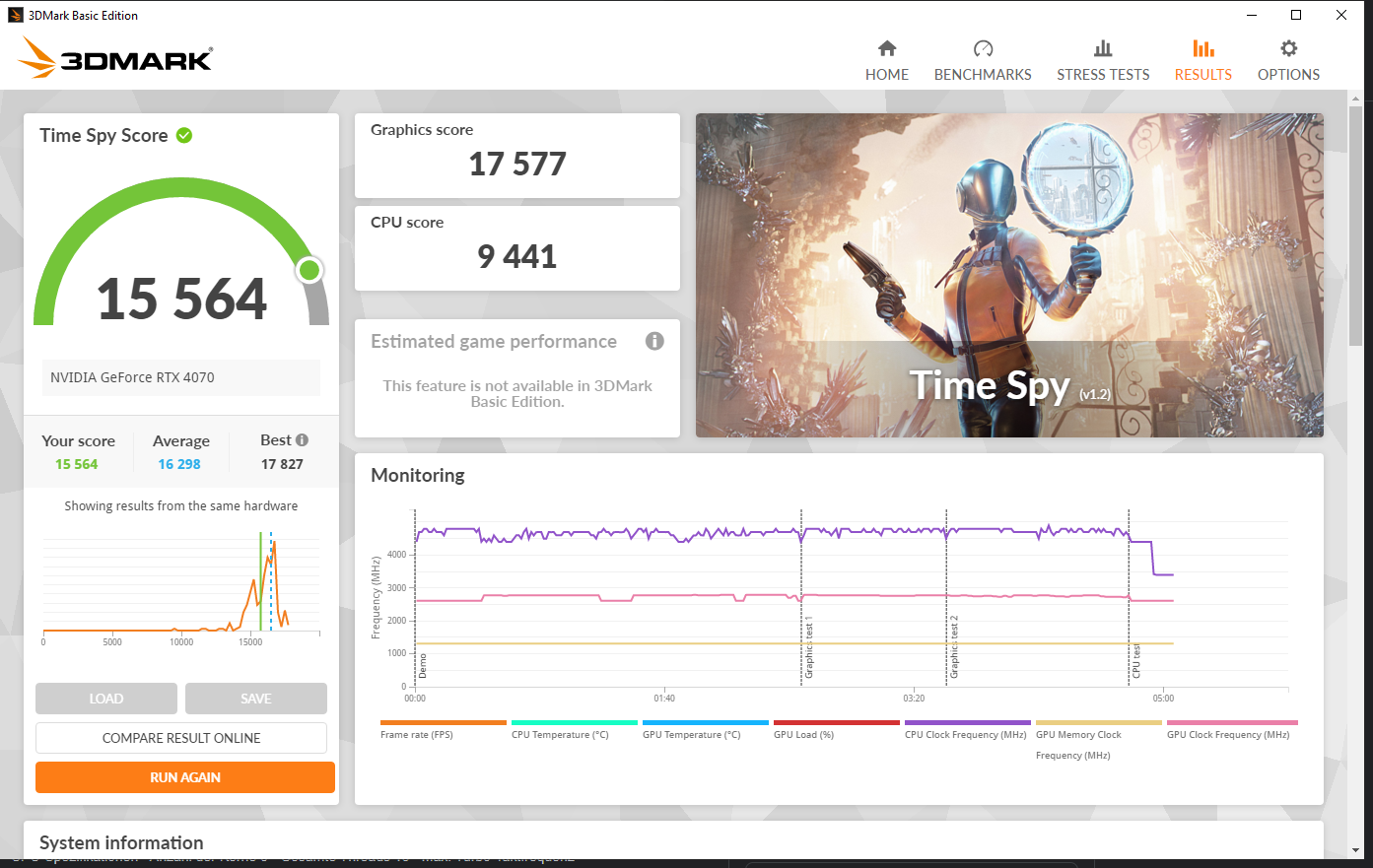1373x868 pixels.
Task: Click the green Time Spy validation checkmark
Action: coord(184,135)
